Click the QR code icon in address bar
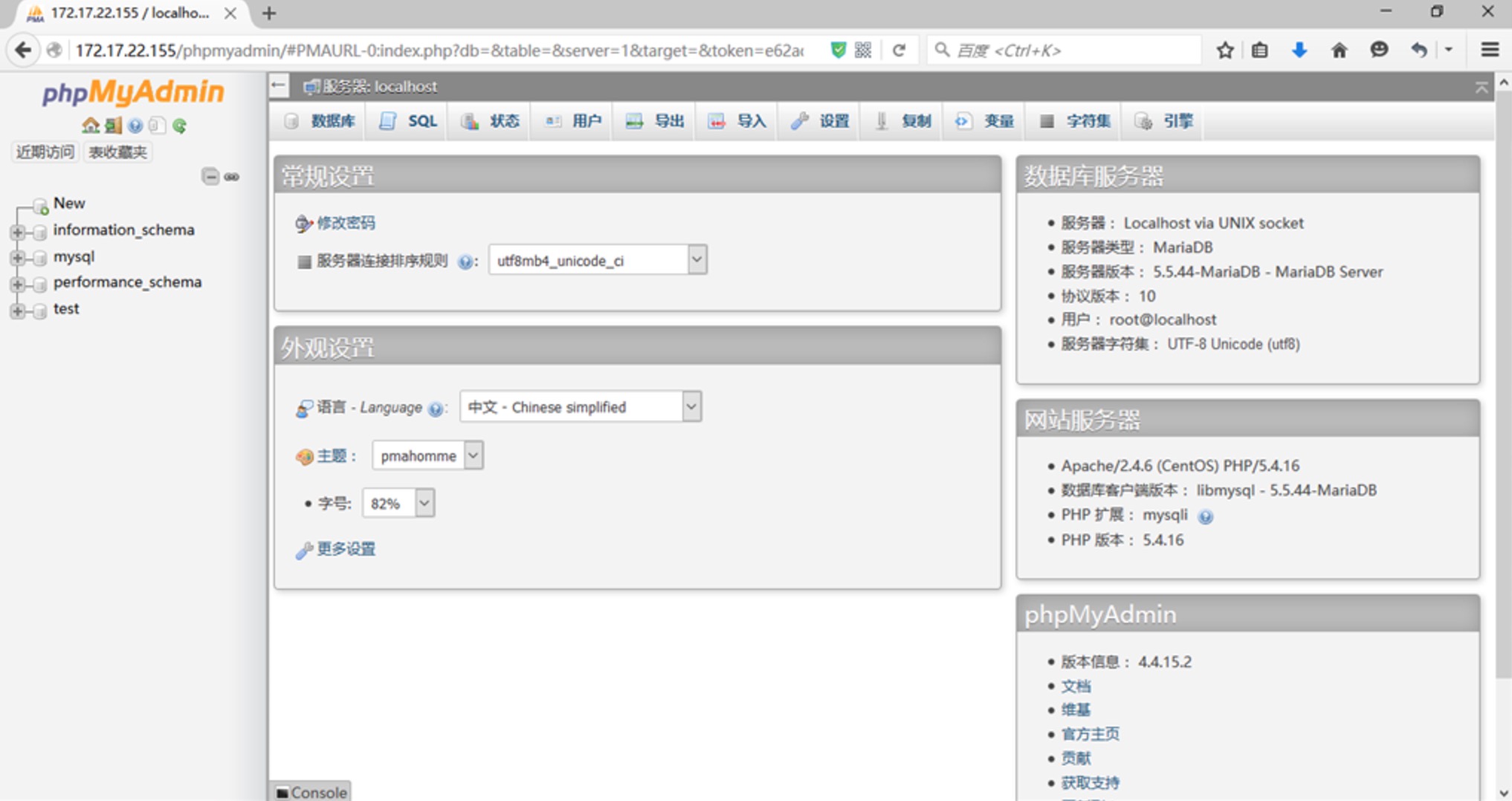Screen dimensions: 1512x801 [863, 50]
